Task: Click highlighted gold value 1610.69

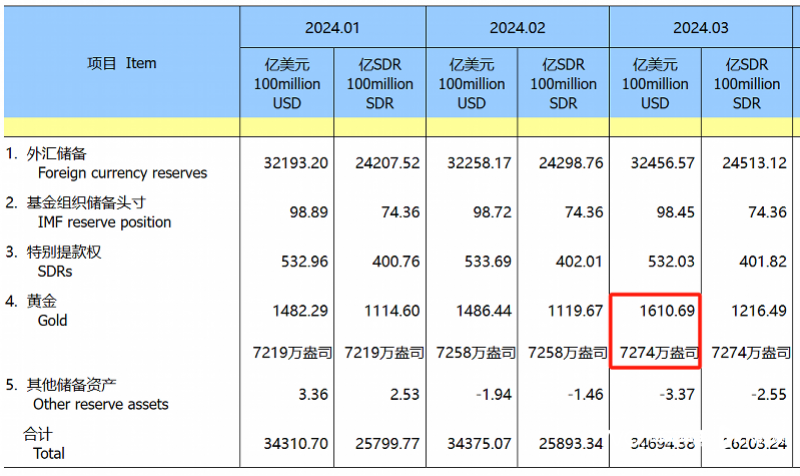Action: click(667, 310)
